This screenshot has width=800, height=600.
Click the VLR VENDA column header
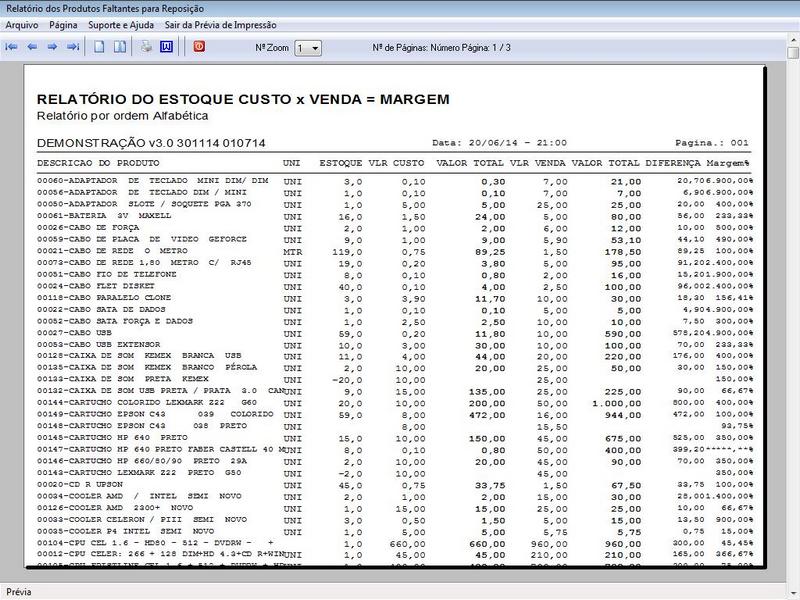click(538, 163)
